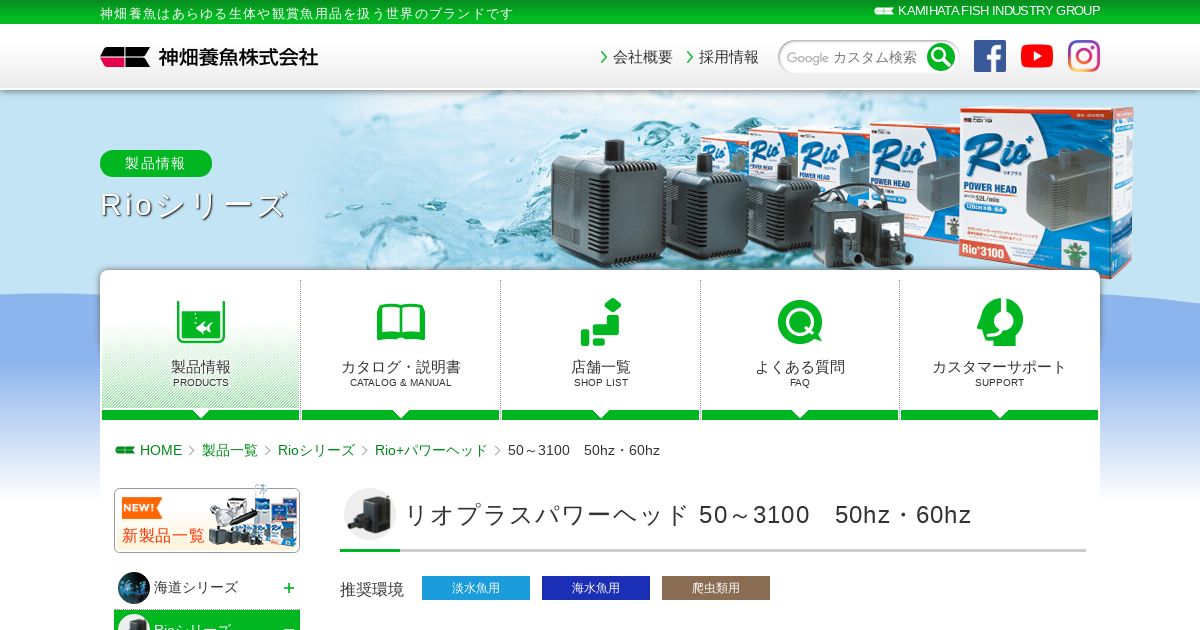Click the small logo before HOME breadcrumb

point(125,450)
